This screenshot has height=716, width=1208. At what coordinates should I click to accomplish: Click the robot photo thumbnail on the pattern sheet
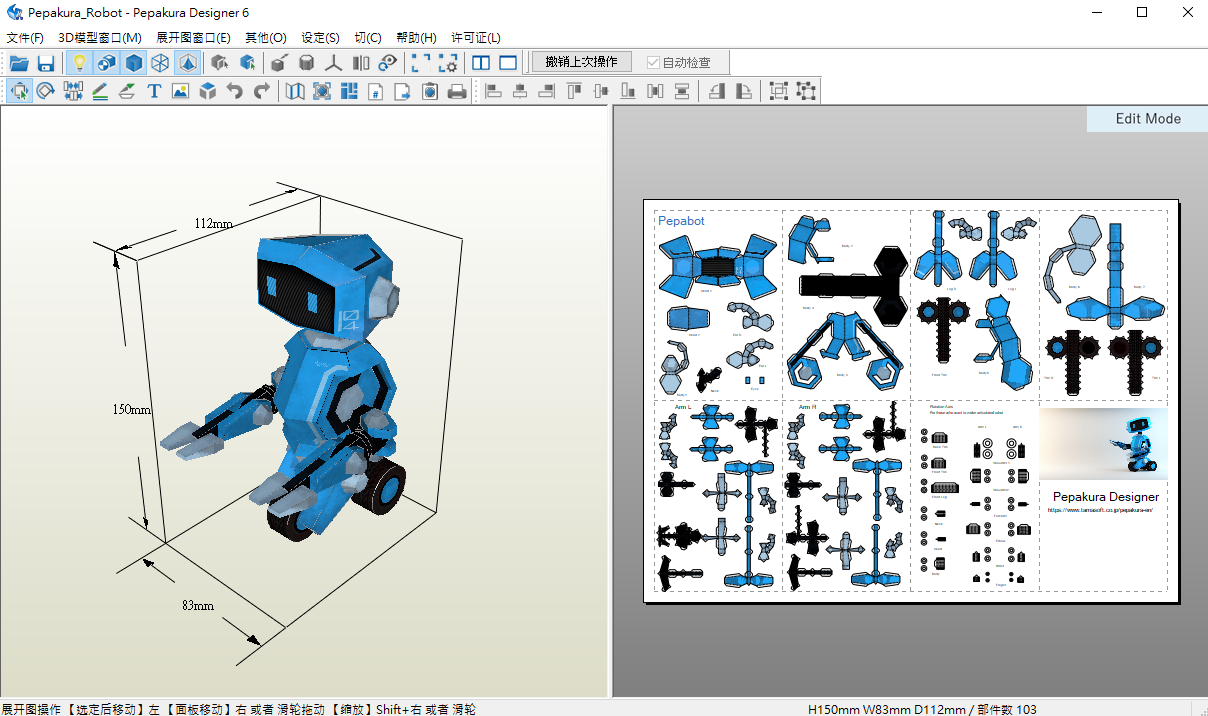[x=1104, y=444]
